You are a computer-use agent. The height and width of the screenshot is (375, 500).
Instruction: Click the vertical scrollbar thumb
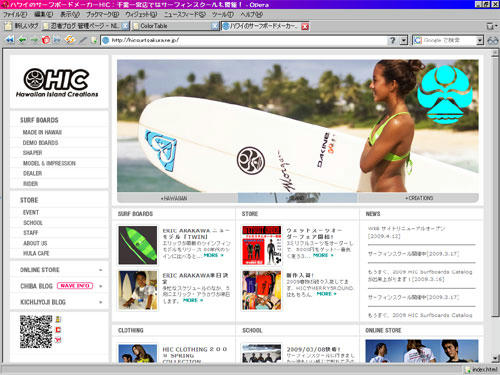point(495,187)
